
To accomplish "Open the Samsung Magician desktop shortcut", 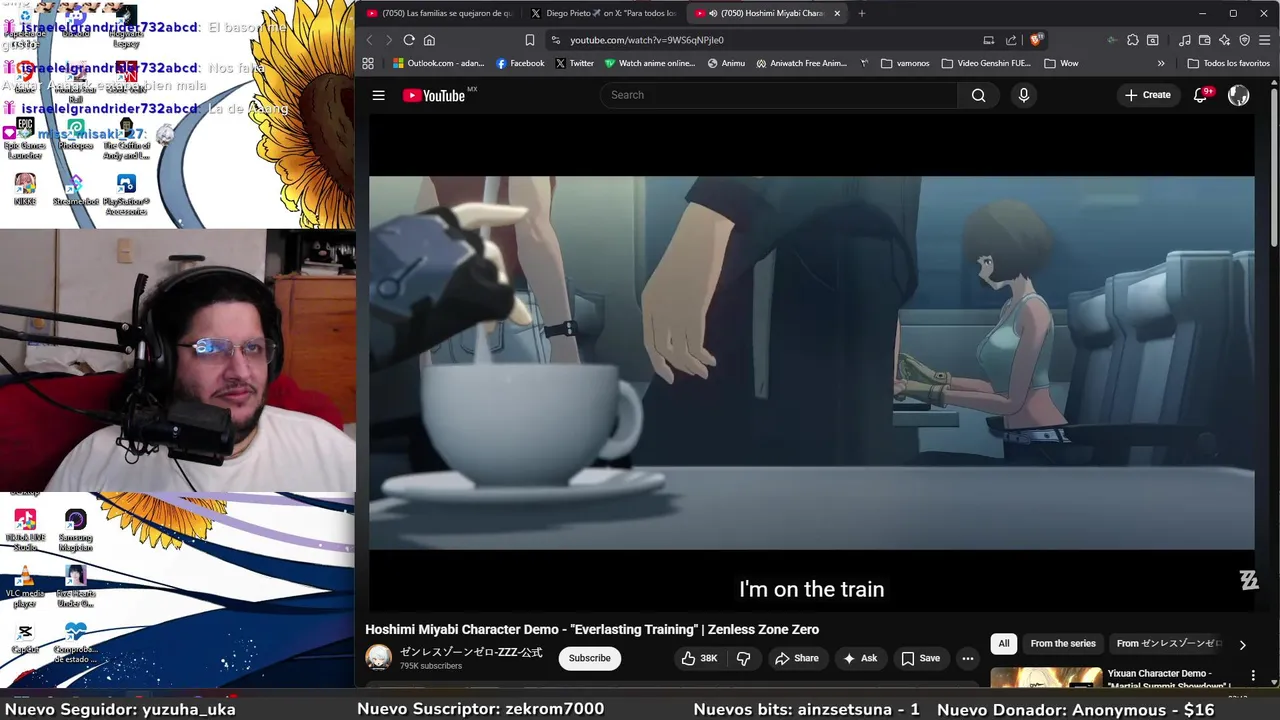I will pyautogui.click(x=76, y=531).
